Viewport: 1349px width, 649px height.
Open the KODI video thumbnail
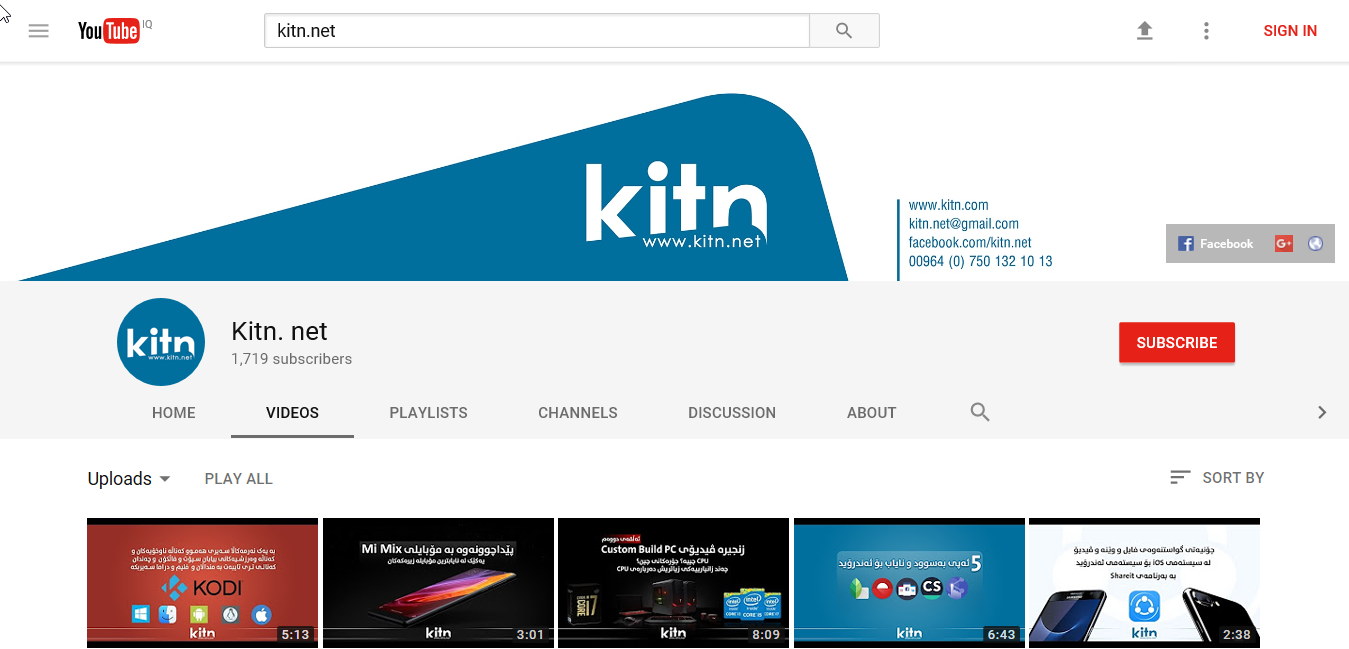202,582
